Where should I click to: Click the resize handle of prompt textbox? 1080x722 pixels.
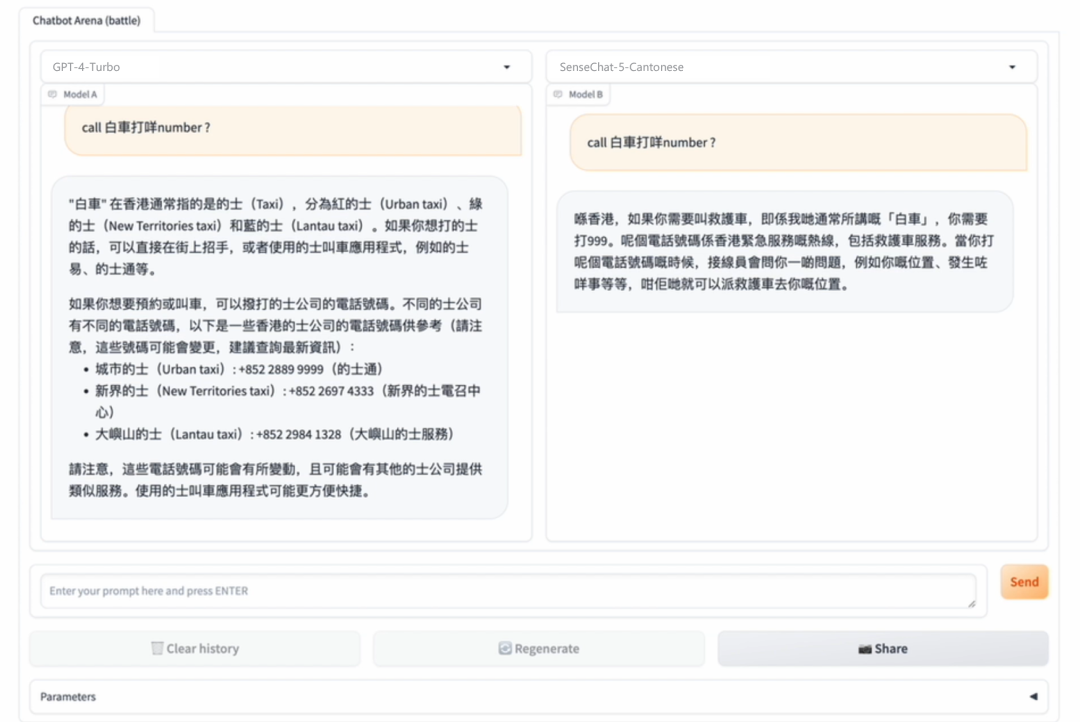tap(970, 603)
